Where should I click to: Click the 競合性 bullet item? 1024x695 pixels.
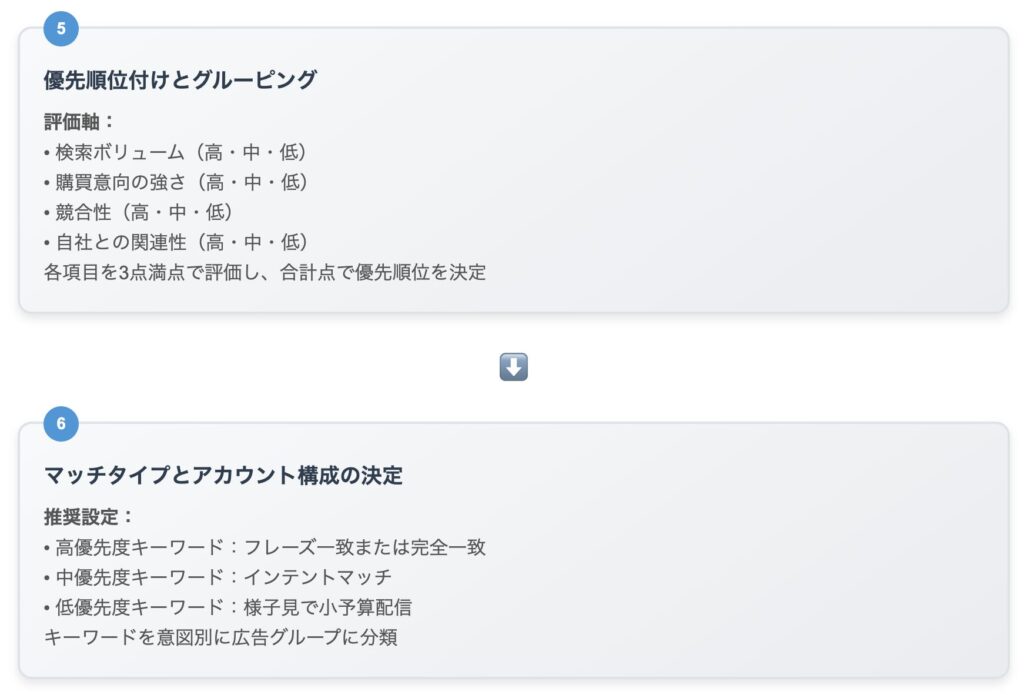tap(138, 212)
